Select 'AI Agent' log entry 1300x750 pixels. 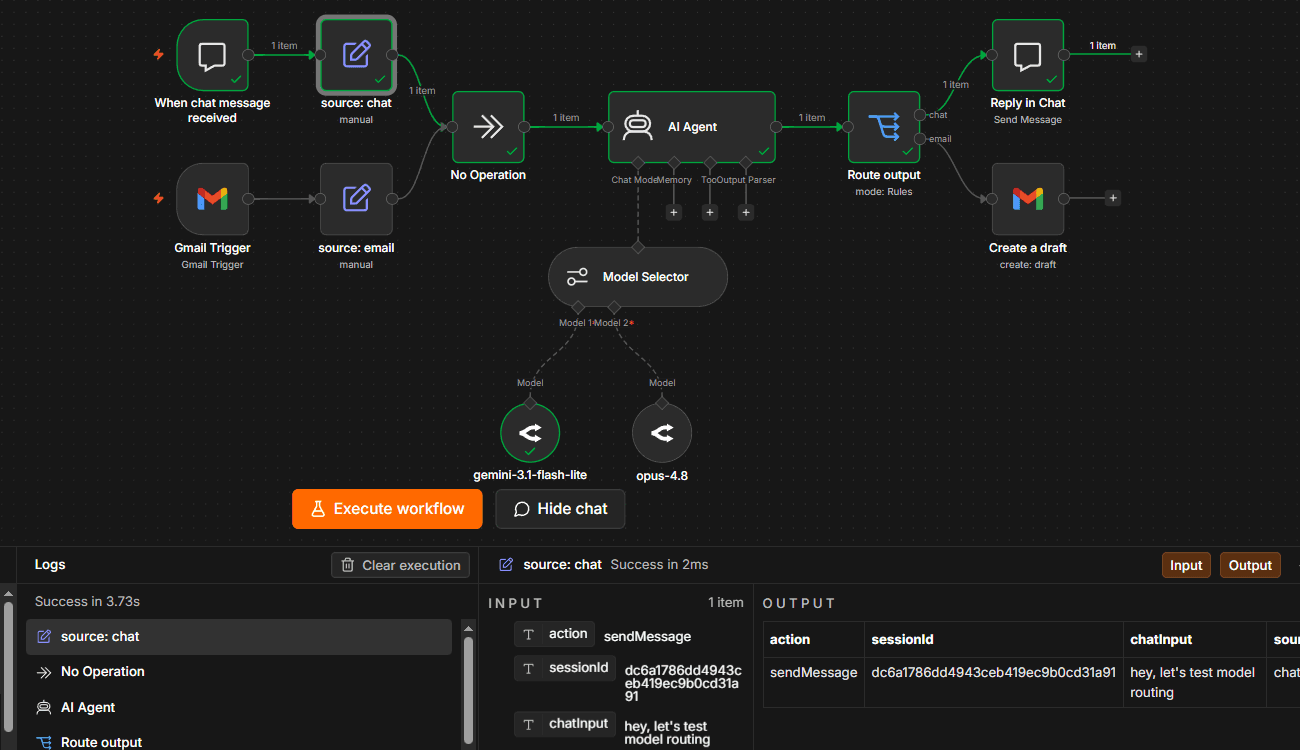pos(239,707)
